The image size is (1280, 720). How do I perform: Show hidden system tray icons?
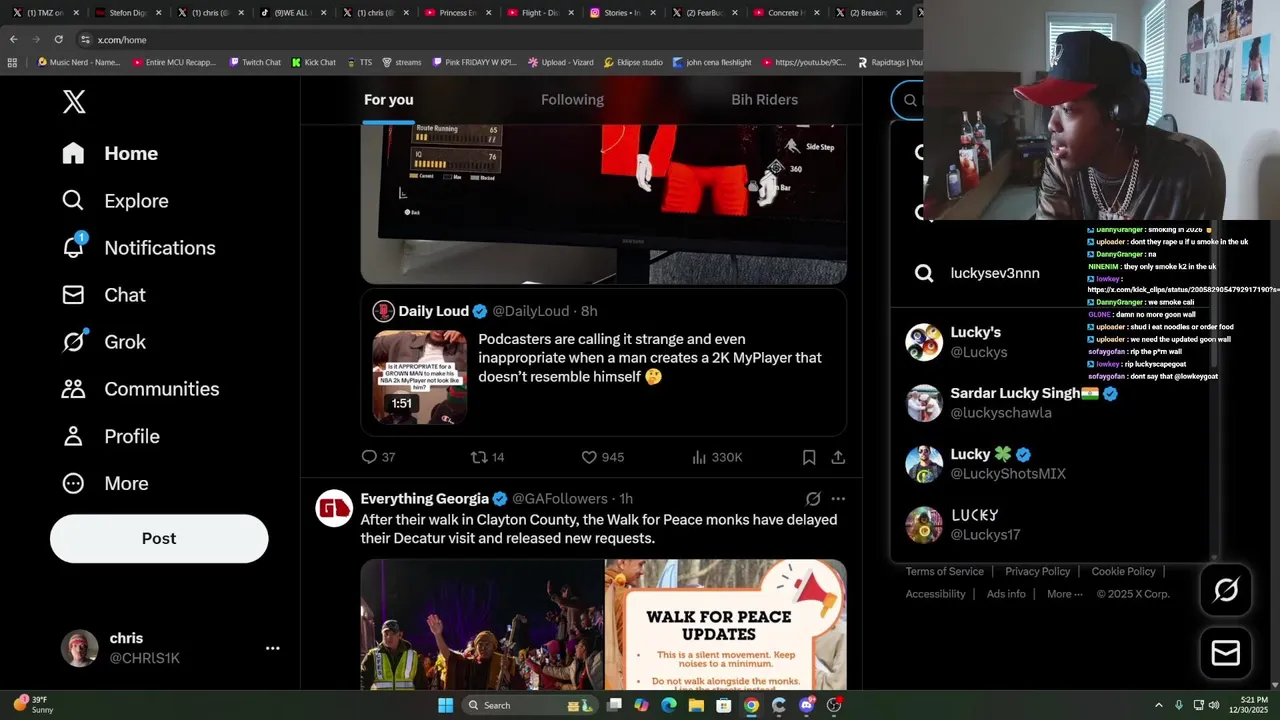point(1158,705)
